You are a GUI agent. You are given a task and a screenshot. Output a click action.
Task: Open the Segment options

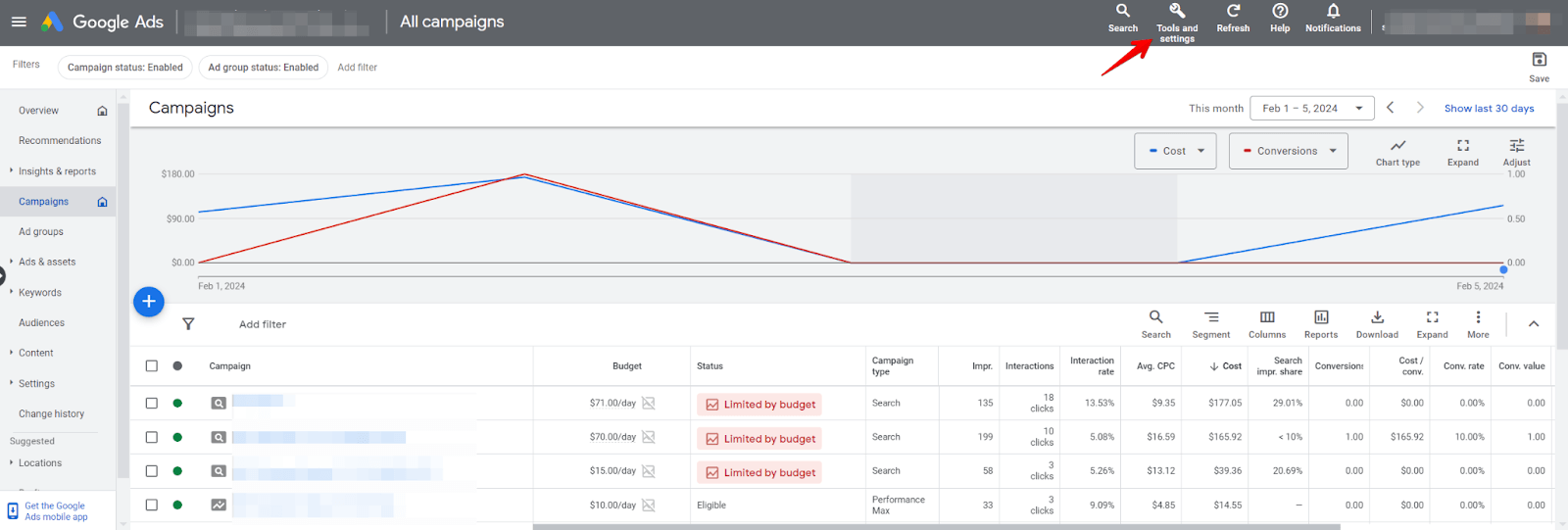[x=1211, y=324]
